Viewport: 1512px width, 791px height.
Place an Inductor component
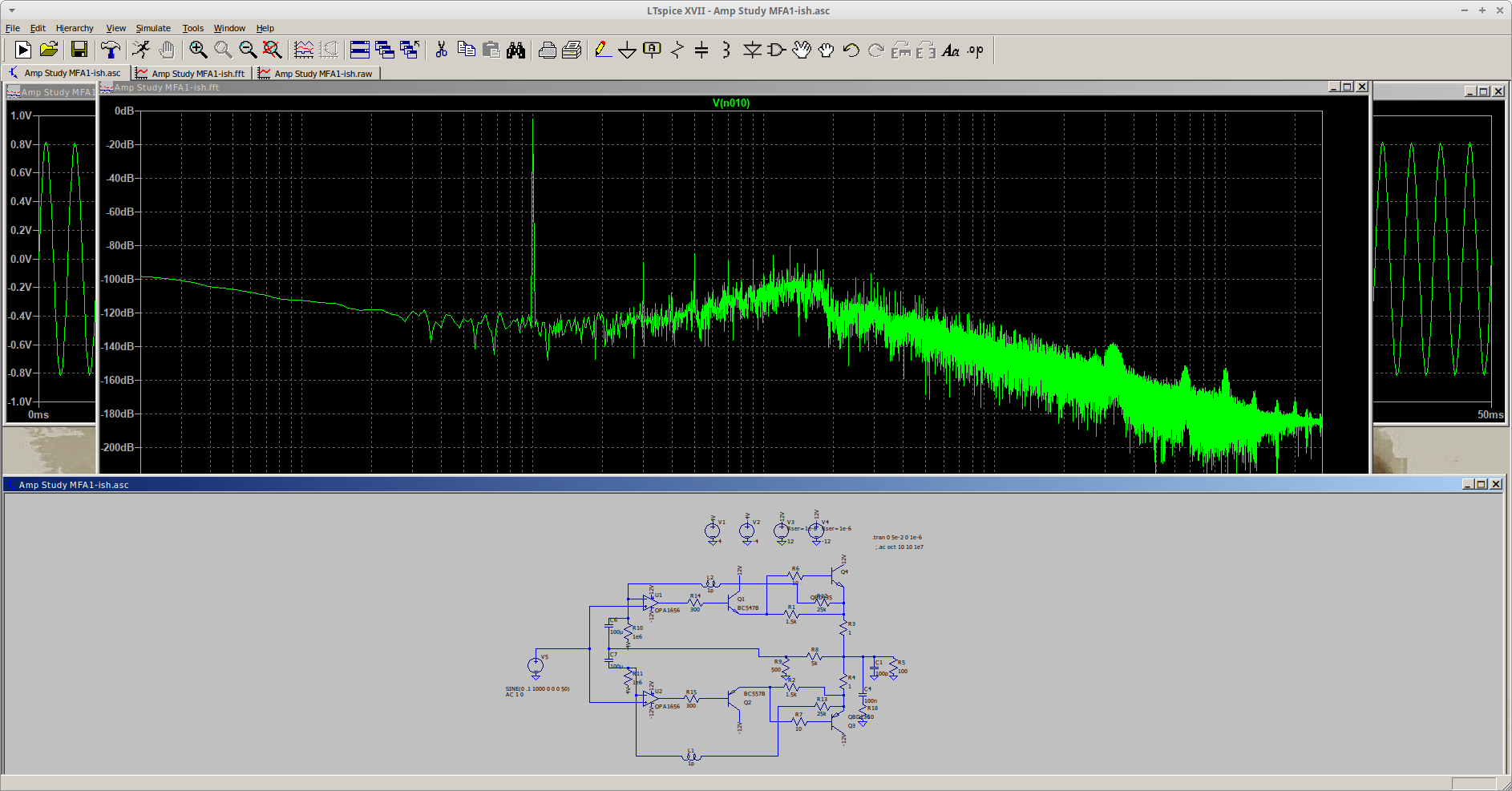tap(726, 50)
